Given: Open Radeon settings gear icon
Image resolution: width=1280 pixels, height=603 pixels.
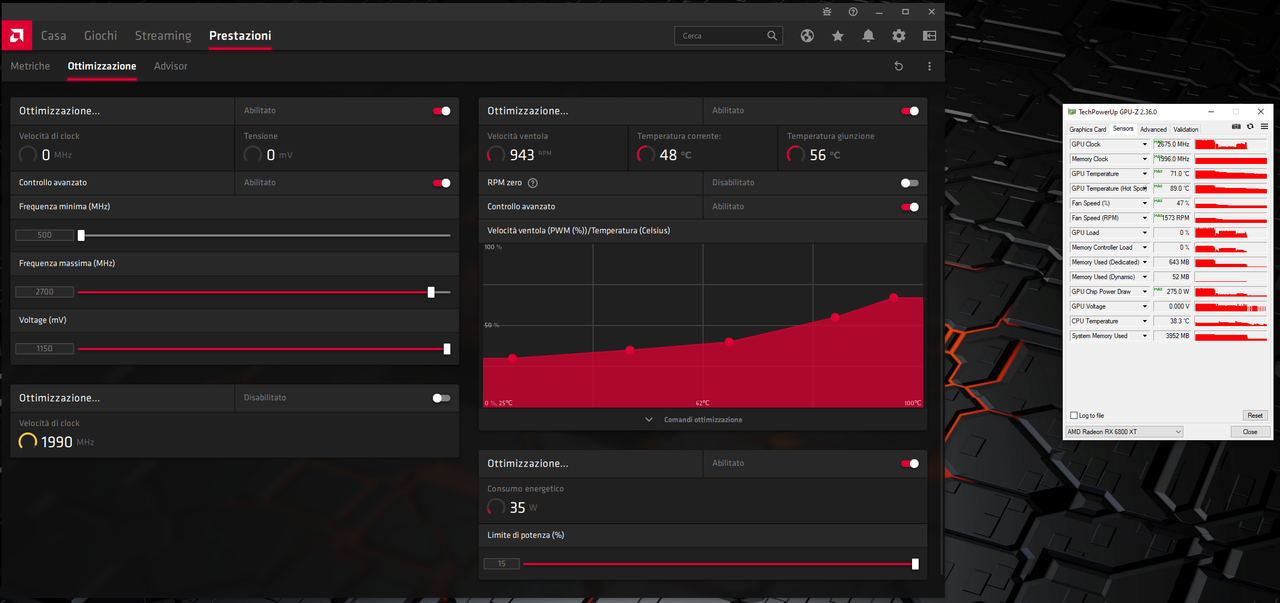Looking at the screenshot, I should point(899,36).
